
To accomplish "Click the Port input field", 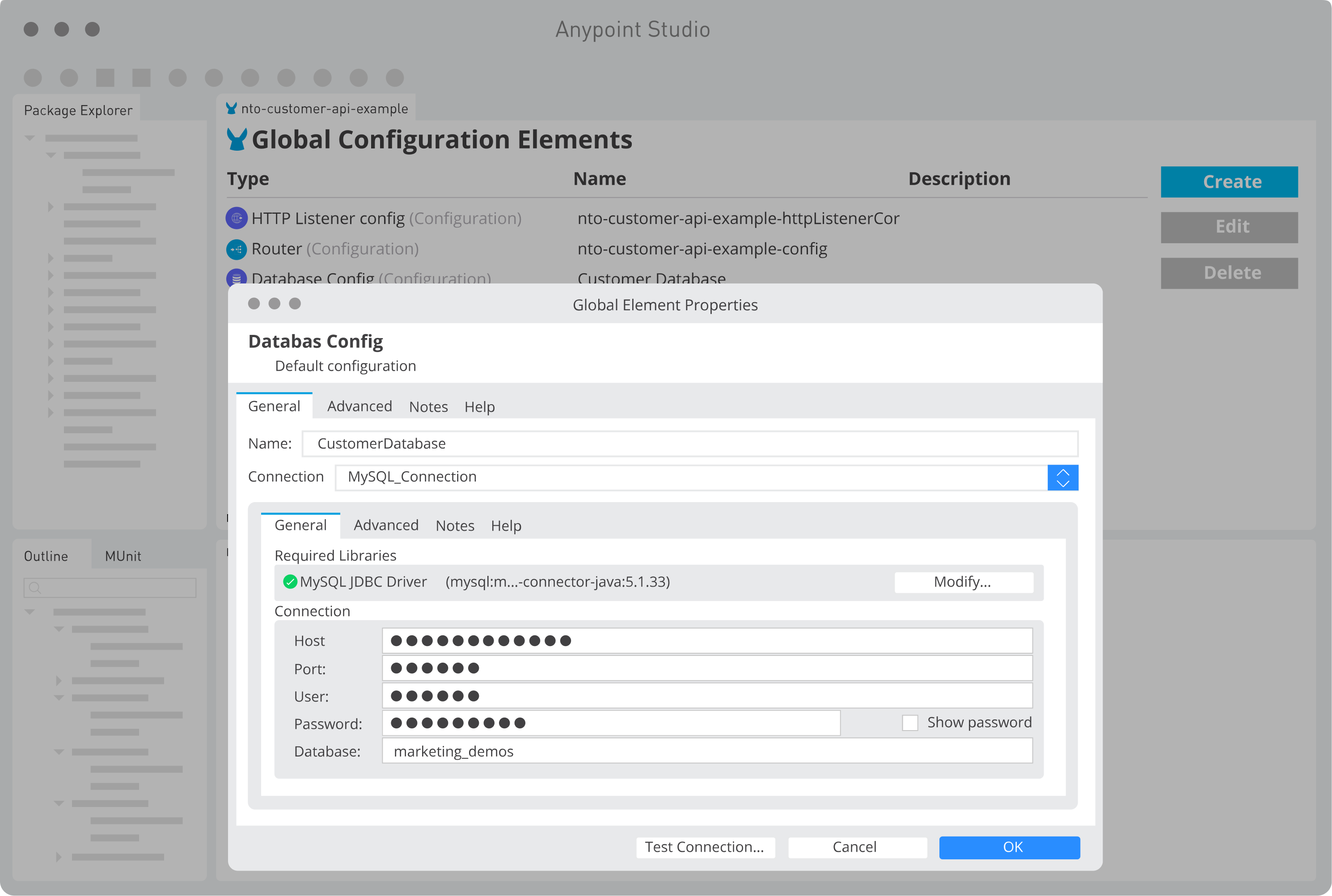I will click(707, 668).
